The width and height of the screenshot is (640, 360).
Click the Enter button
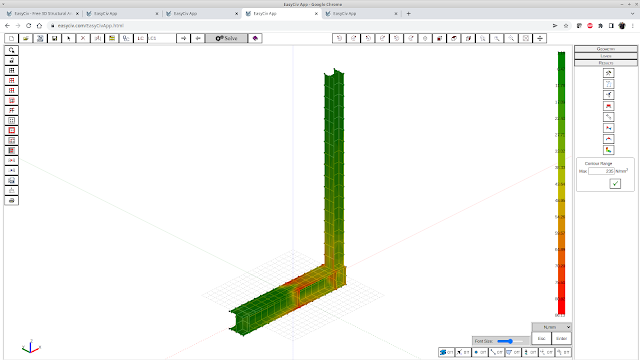561,338
